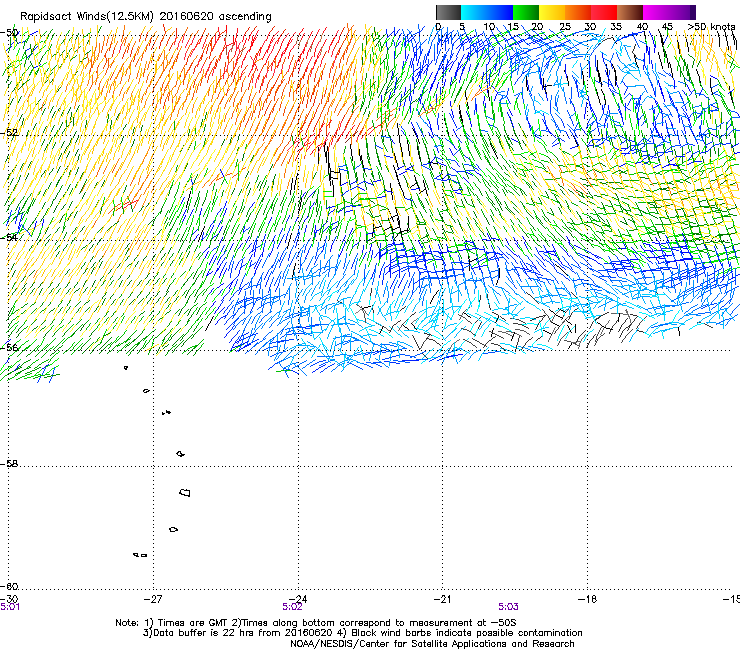The width and height of the screenshot is (740, 650).
Task: Click the -24 longitude axis label
Action: click(x=298, y=599)
